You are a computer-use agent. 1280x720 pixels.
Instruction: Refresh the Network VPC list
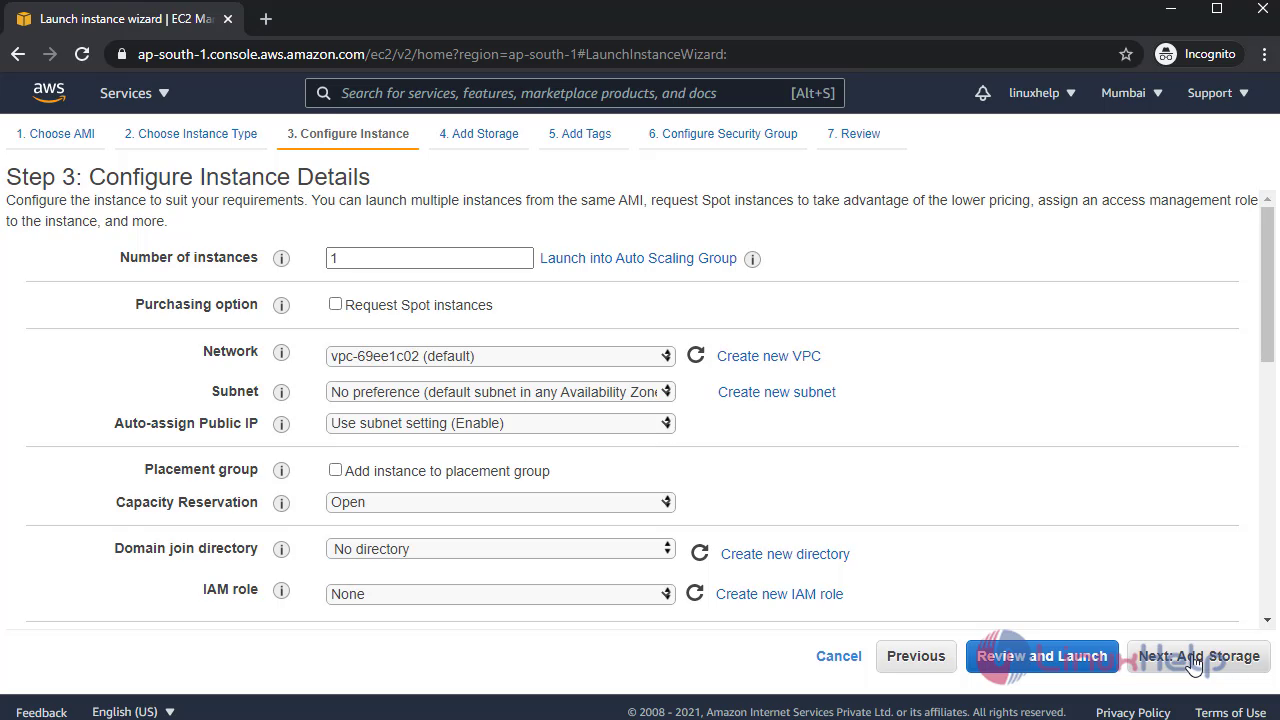tap(696, 355)
